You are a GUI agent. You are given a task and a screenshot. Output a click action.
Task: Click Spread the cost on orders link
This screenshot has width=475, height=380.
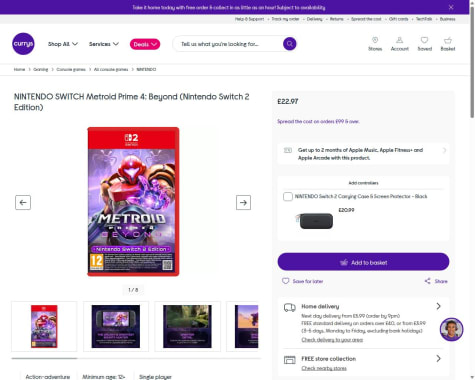tap(318, 121)
